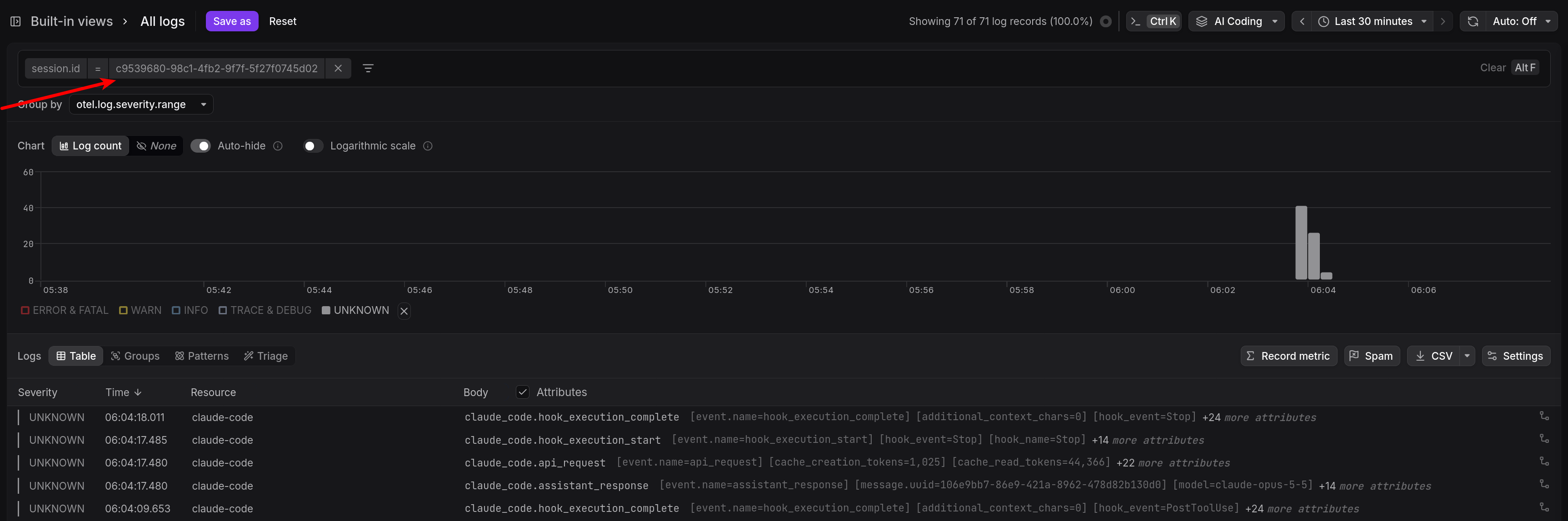Open the filter options lines icon

368,68
